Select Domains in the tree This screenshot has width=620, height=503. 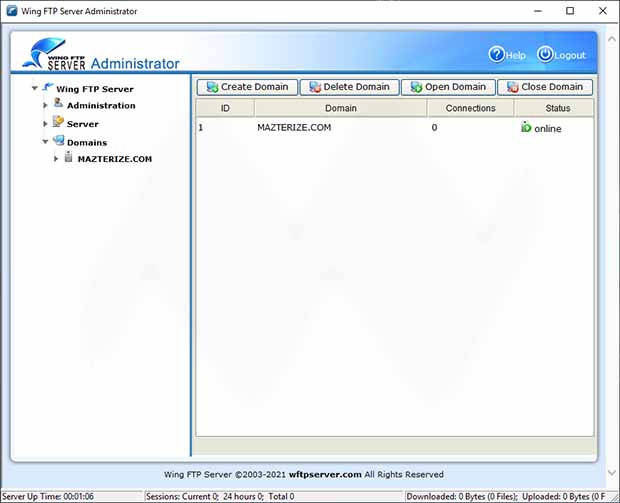click(87, 142)
